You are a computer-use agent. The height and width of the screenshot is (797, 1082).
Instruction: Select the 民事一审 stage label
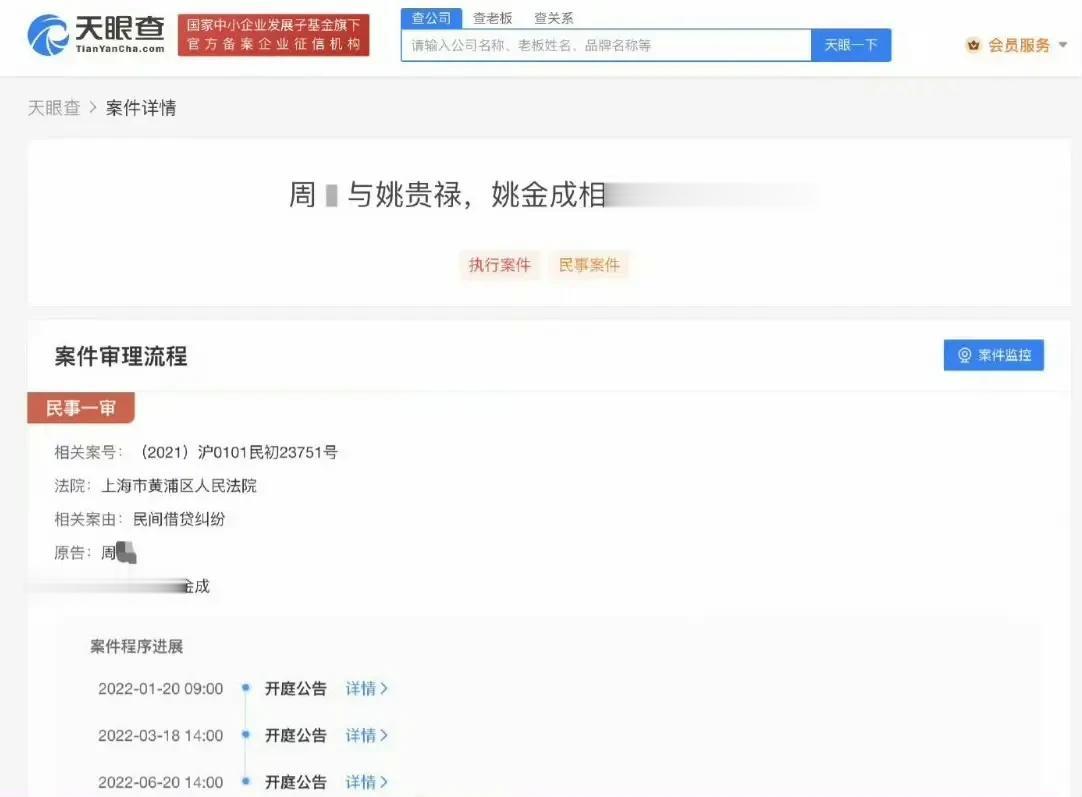[81, 408]
